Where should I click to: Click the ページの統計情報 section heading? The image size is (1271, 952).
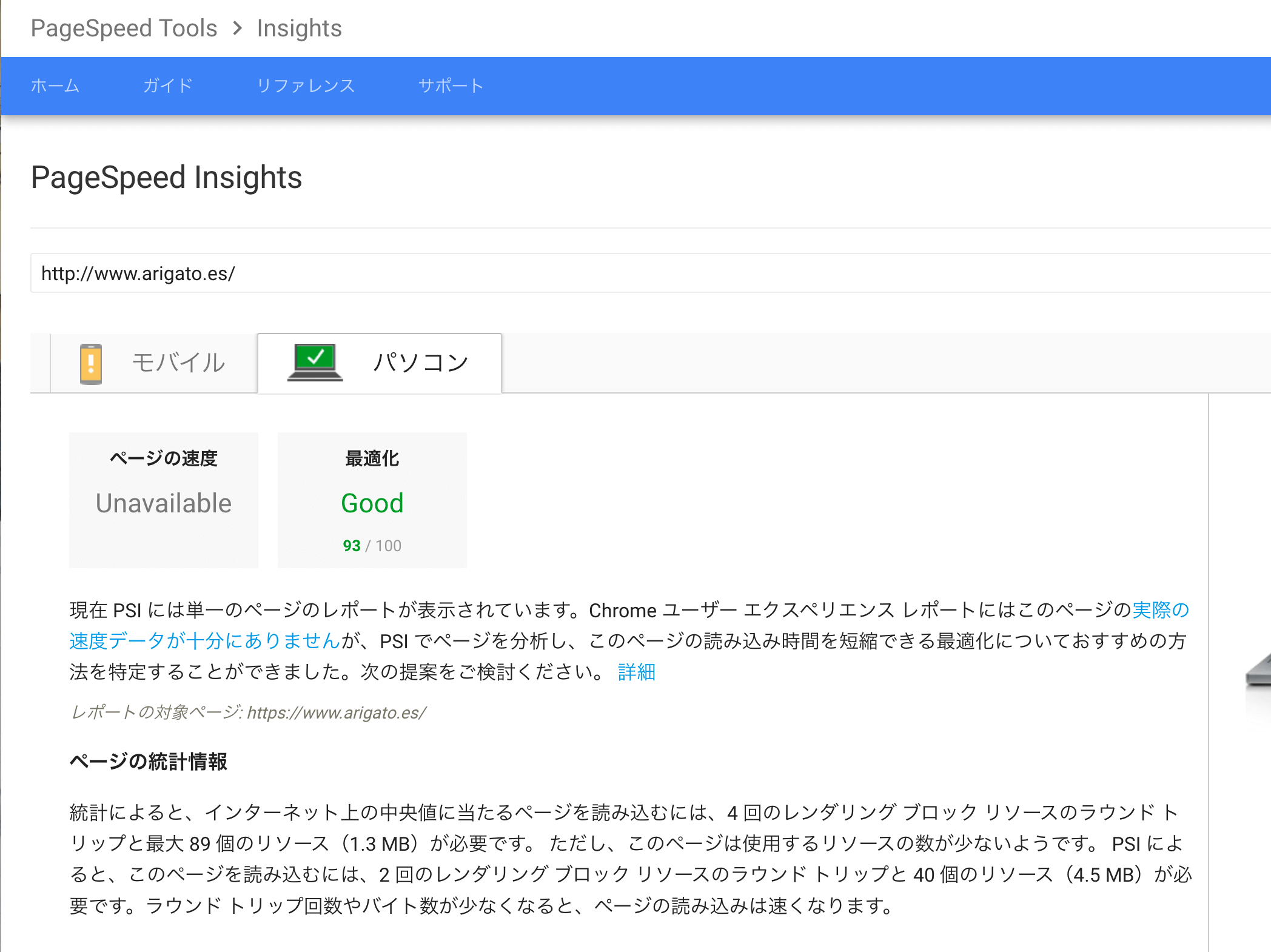[x=149, y=762]
